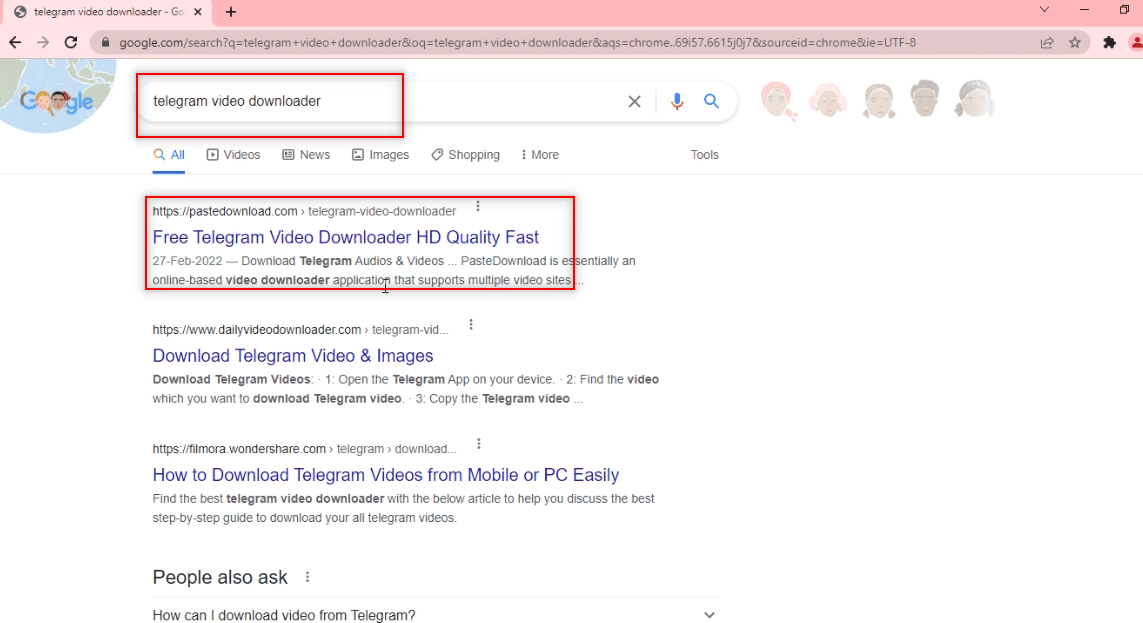Screen dimensions: 1143x623
Task: Start voice search with microphone icon
Action: [676, 101]
